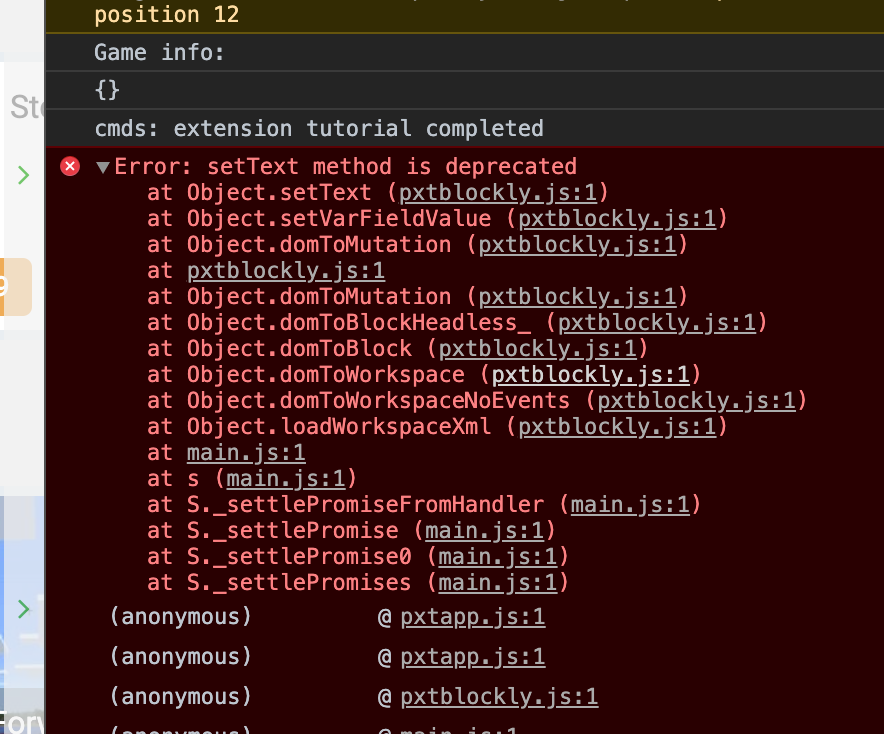Open pxtblockly.js:1 from the bottom anonymous frame
Screen dimensions: 884x734
[x=500, y=697]
